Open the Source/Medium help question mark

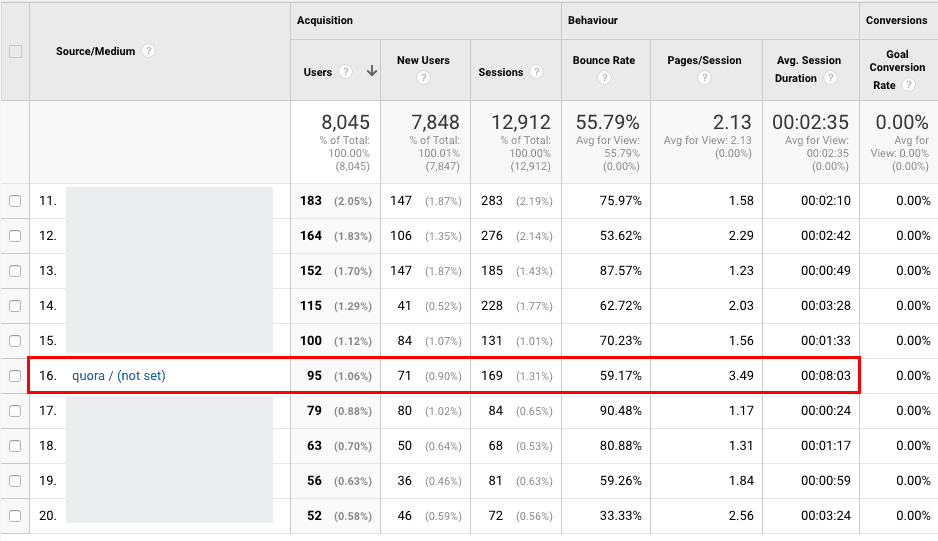point(148,51)
